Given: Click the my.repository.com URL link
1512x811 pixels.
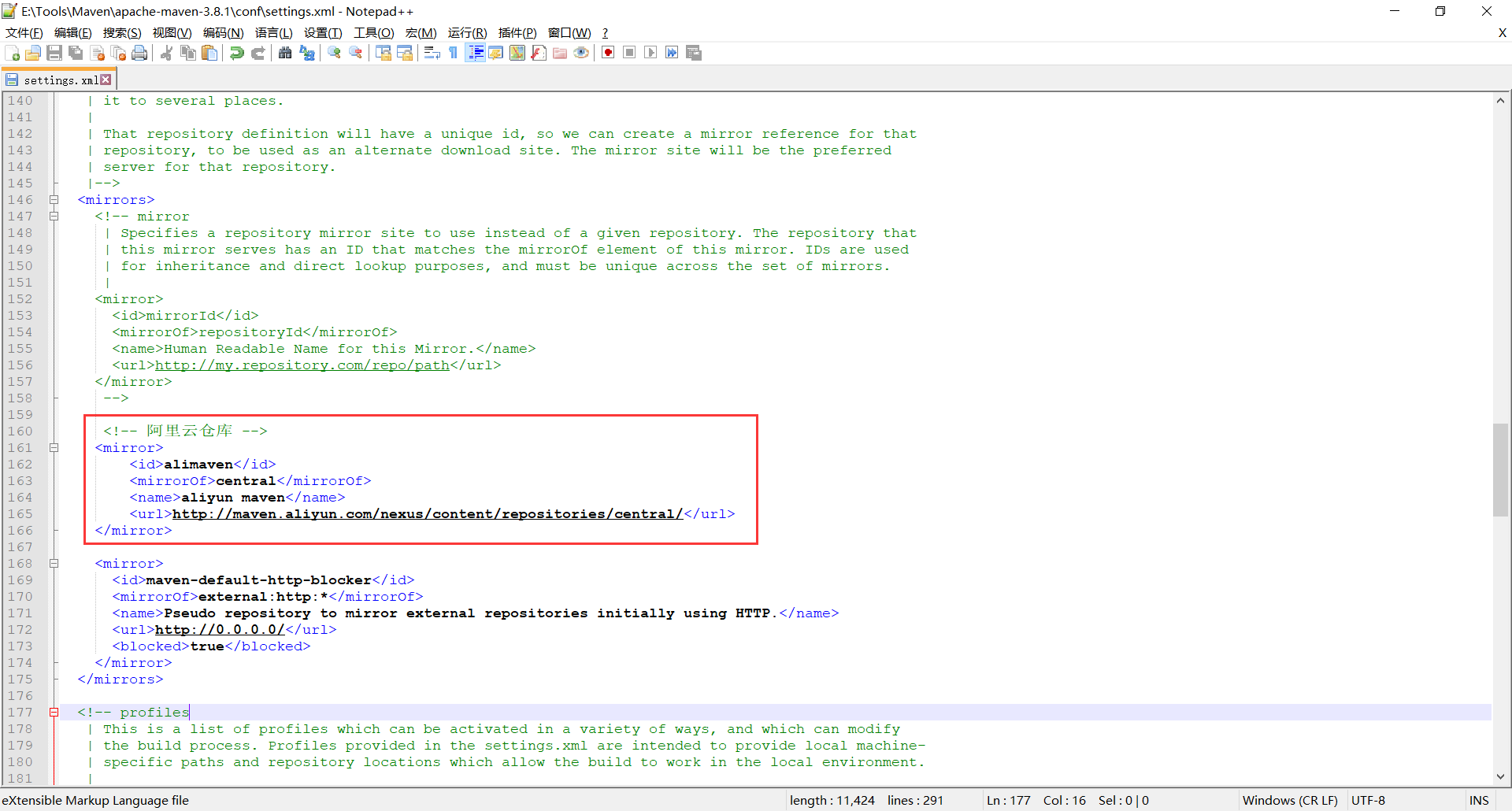Looking at the screenshot, I should coord(302,365).
